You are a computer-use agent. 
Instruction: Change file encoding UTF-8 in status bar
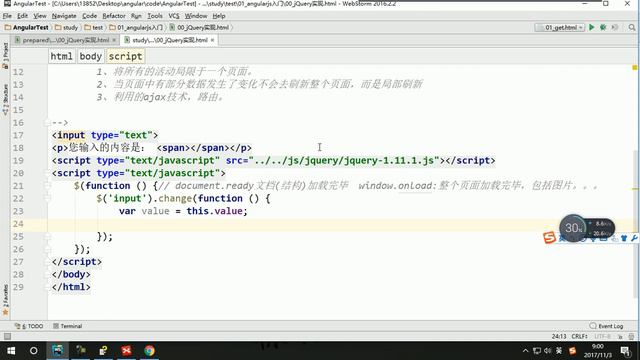coord(603,336)
